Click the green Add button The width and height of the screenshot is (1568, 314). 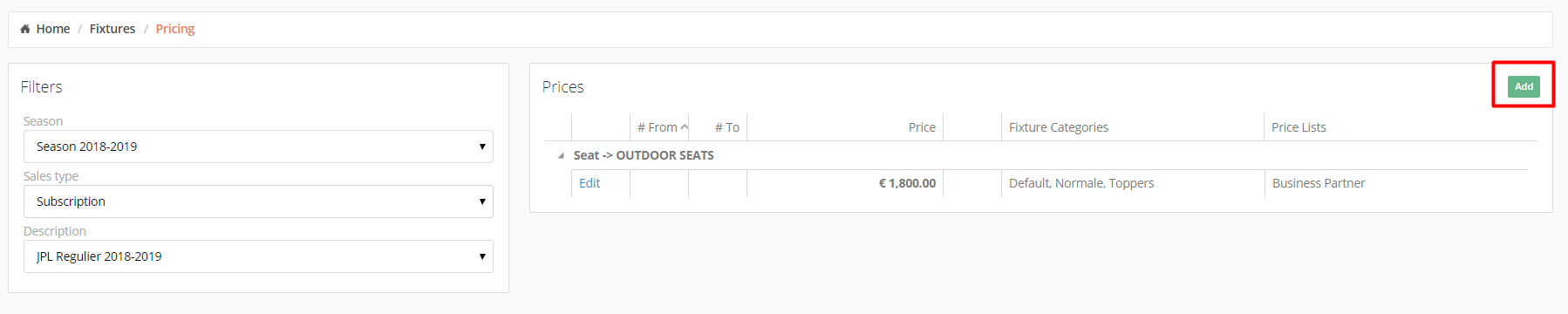coord(1524,86)
